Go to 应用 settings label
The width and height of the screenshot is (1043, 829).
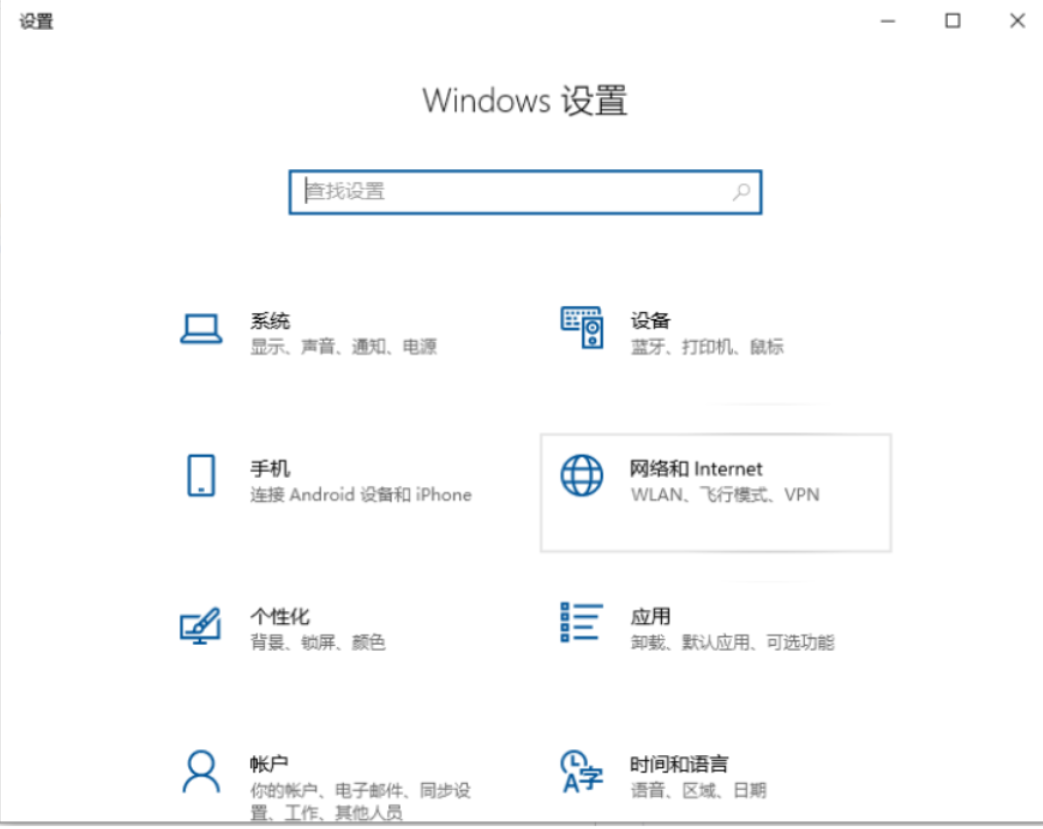(650, 616)
